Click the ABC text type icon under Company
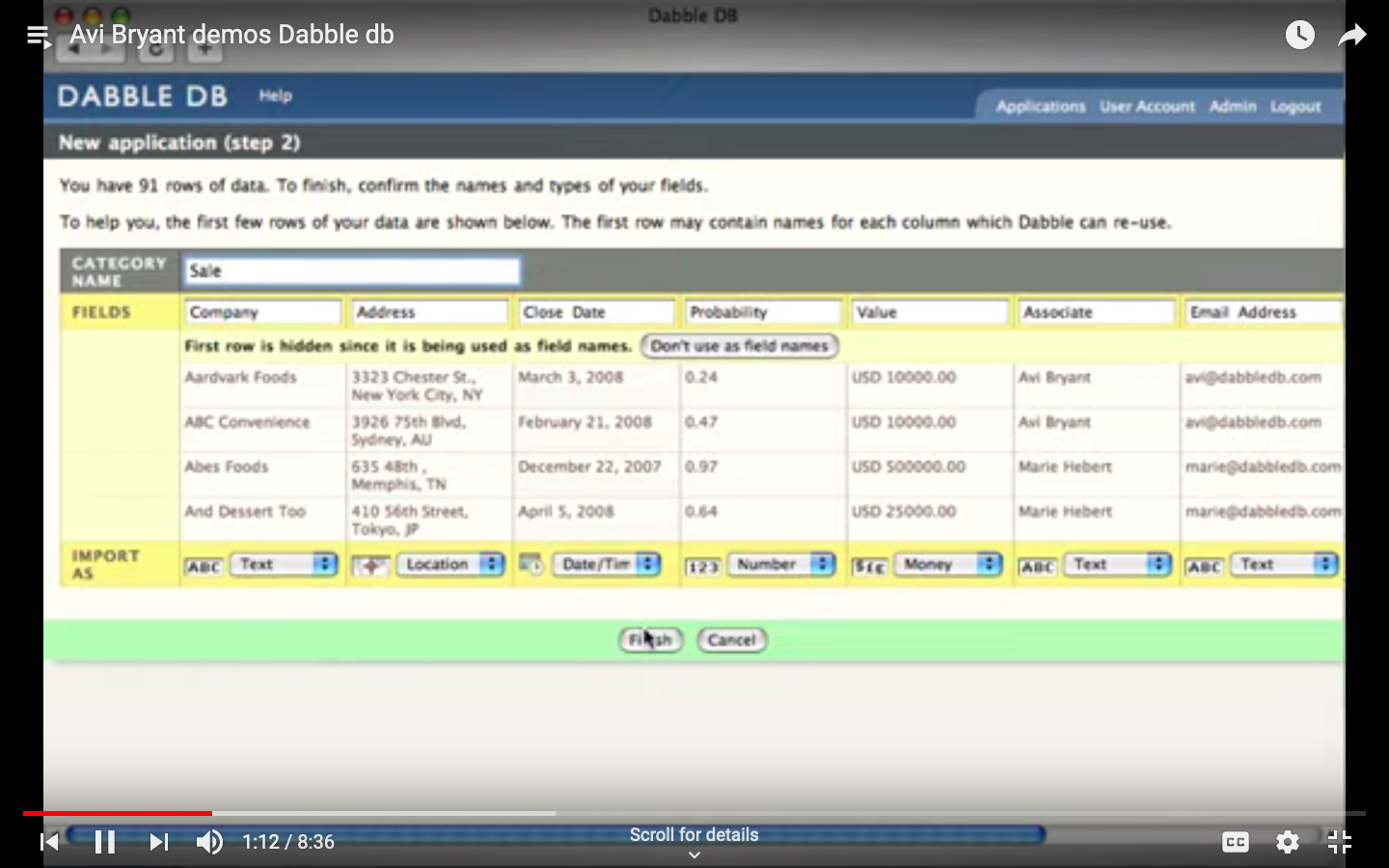Screen dimensions: 1389x868 click(204, 566)
